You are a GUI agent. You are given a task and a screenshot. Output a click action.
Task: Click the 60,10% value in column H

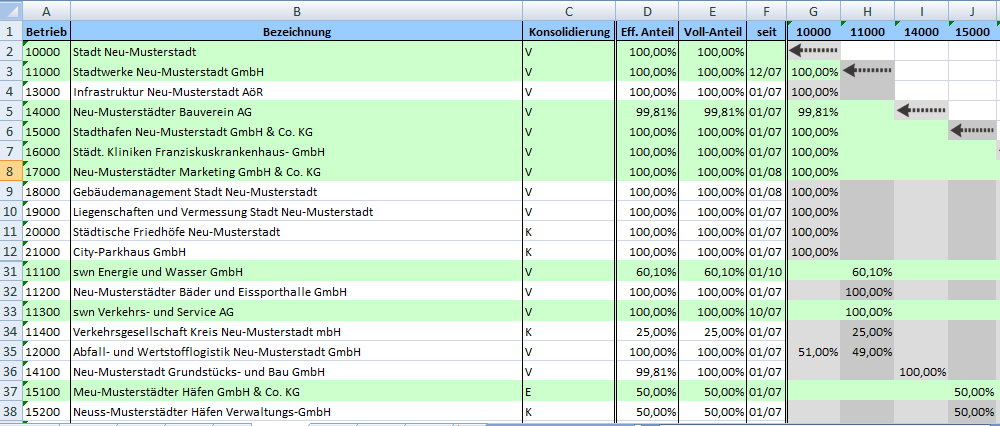point(867,272)
